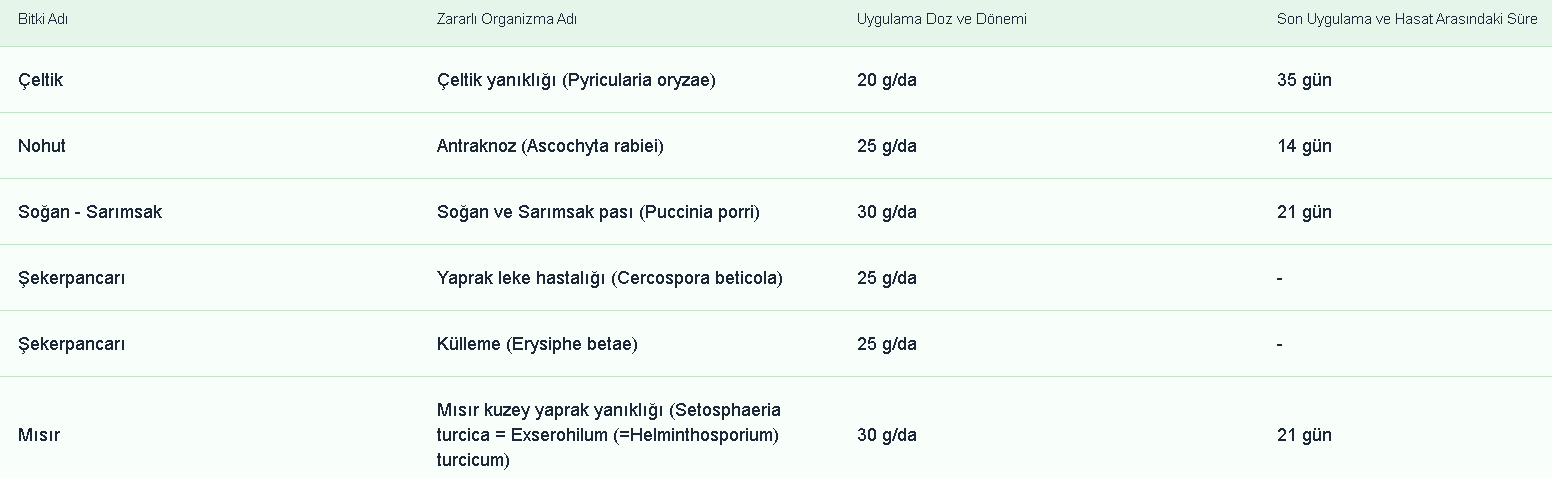Viewport: 1552px width, 478px height.
Task: Select the 14 gün harvest interval
Action: pyautogui.click(x=1304, y=146)
